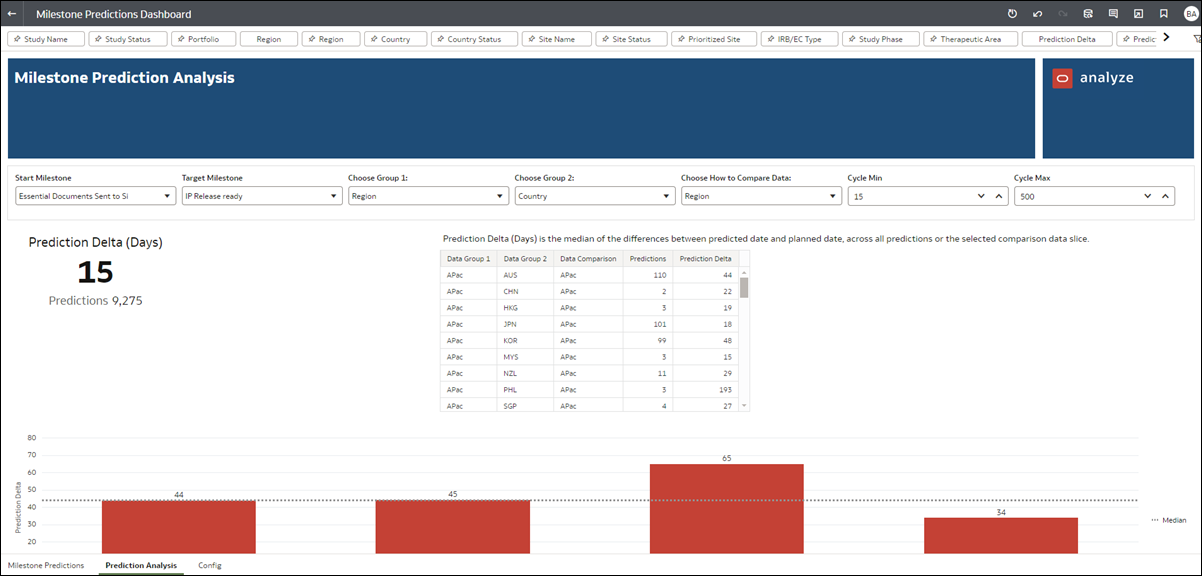Click the Median legend entry
Image resolution: width=1202 pixels, height=576 pixels.
1169,520
